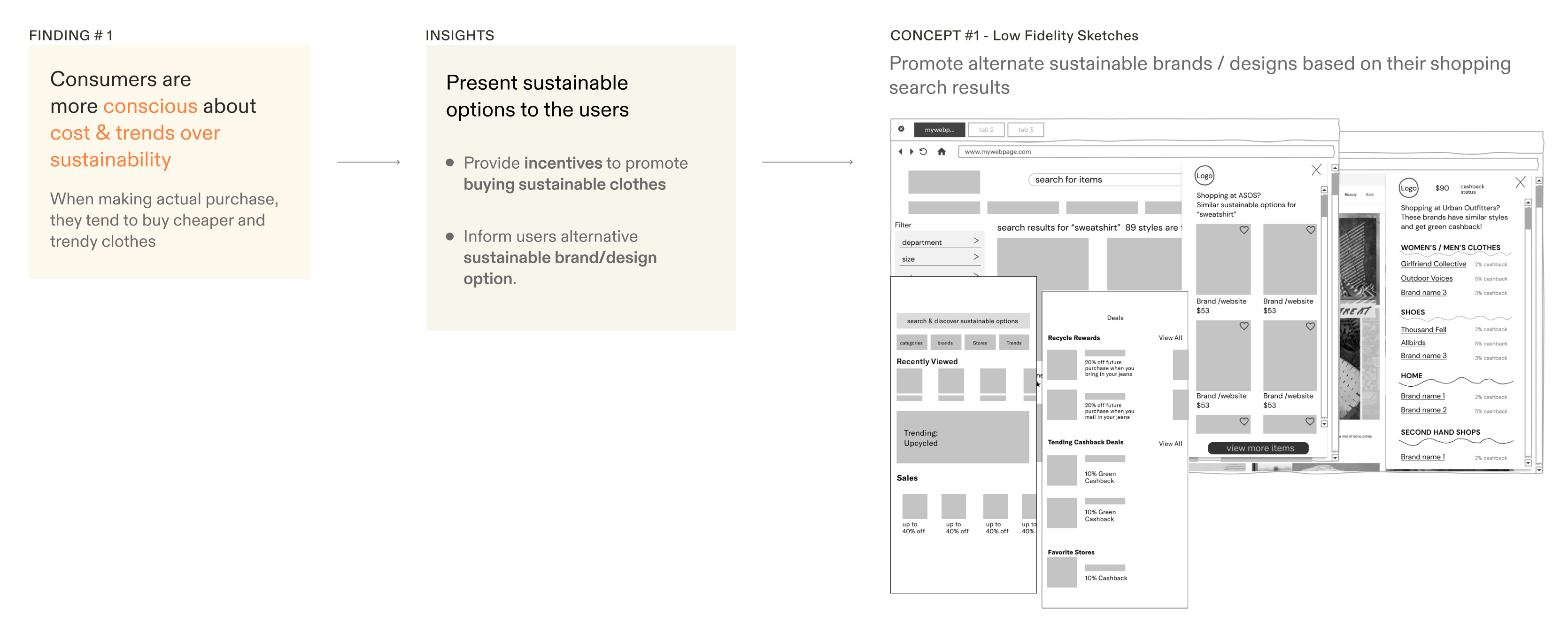Open Brand name 3 under Shoes

1423,356
